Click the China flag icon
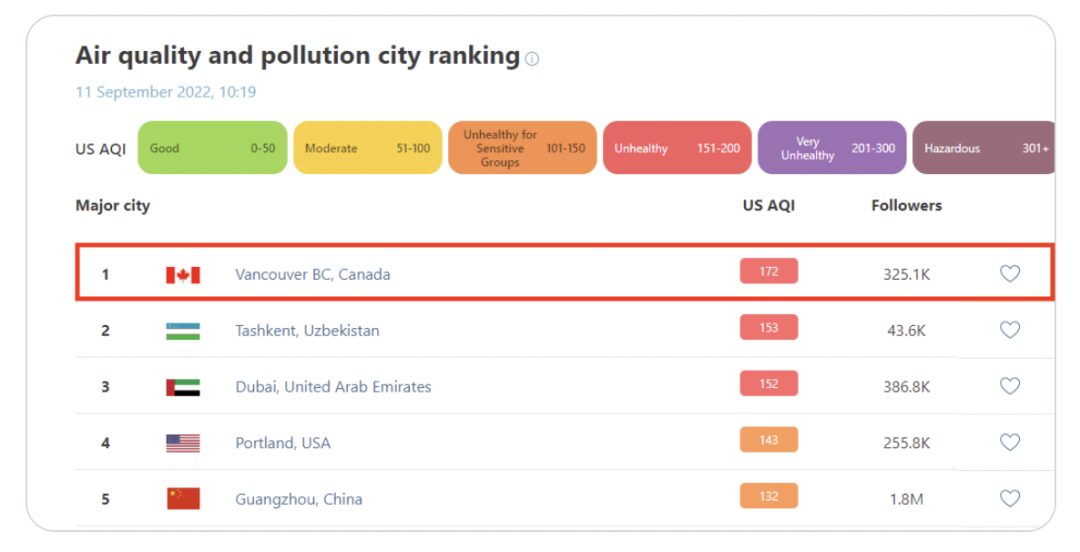Viewport: 1080px width, 552px height. (x=183, y=499)
